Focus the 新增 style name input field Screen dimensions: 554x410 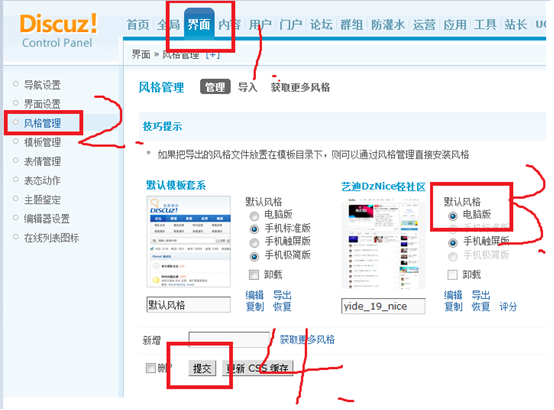tap(229, 340)
